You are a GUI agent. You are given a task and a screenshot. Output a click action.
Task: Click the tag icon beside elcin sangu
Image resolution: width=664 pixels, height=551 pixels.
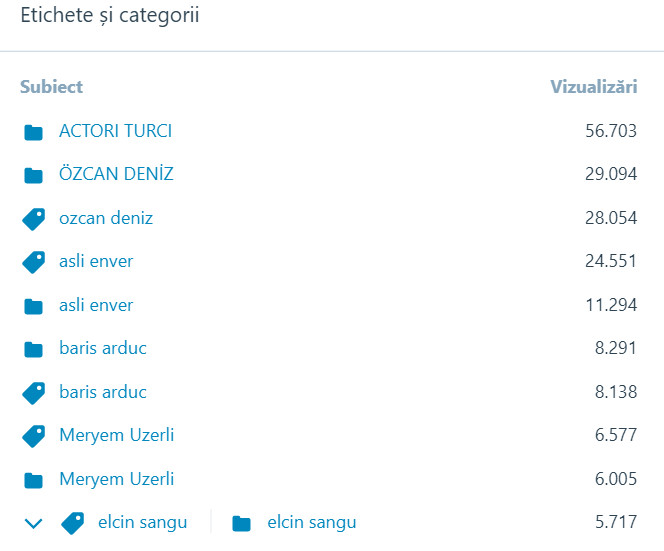73,522
